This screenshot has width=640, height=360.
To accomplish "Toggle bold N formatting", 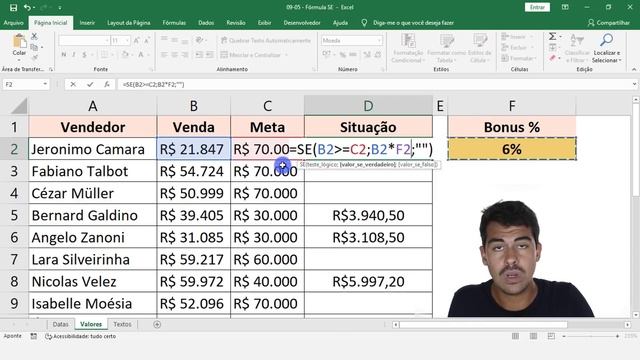I will click(x=64, y=55).
